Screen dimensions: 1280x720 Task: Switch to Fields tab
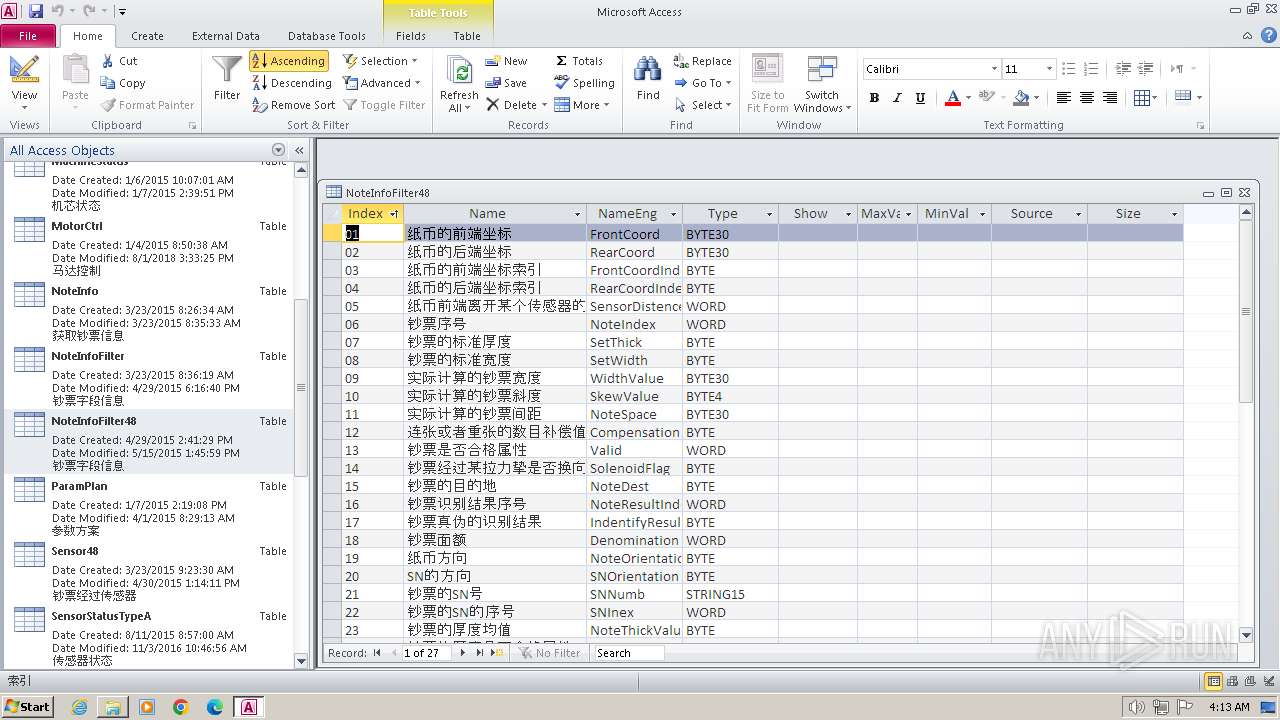coord(411,36)
